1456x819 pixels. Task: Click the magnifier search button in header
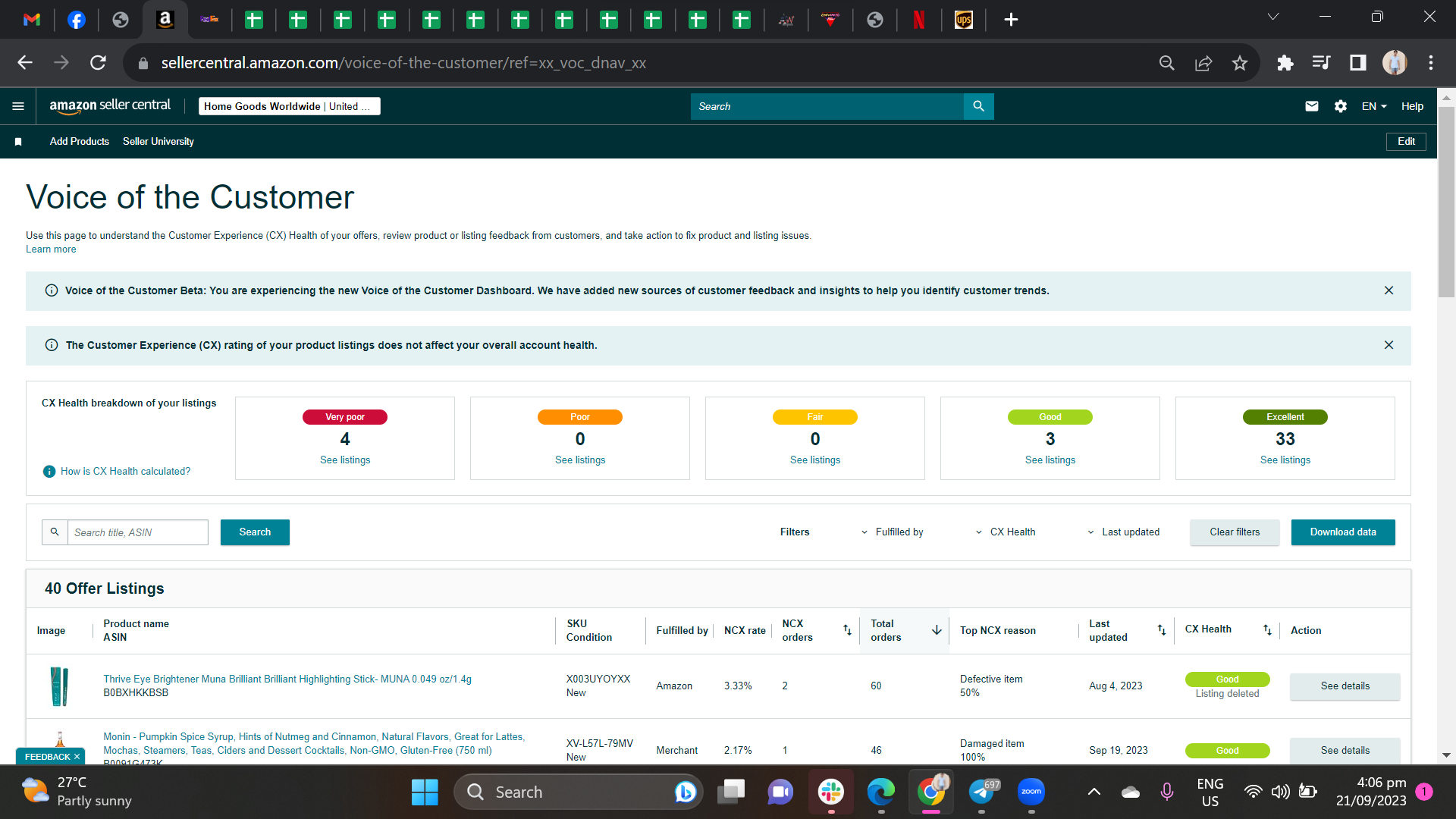pyautogui.click(x=978, y=106)
